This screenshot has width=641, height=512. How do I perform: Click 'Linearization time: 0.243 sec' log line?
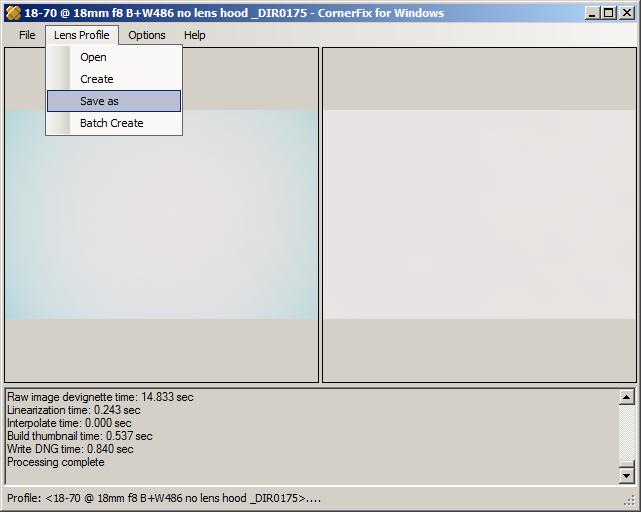[74, 410]
